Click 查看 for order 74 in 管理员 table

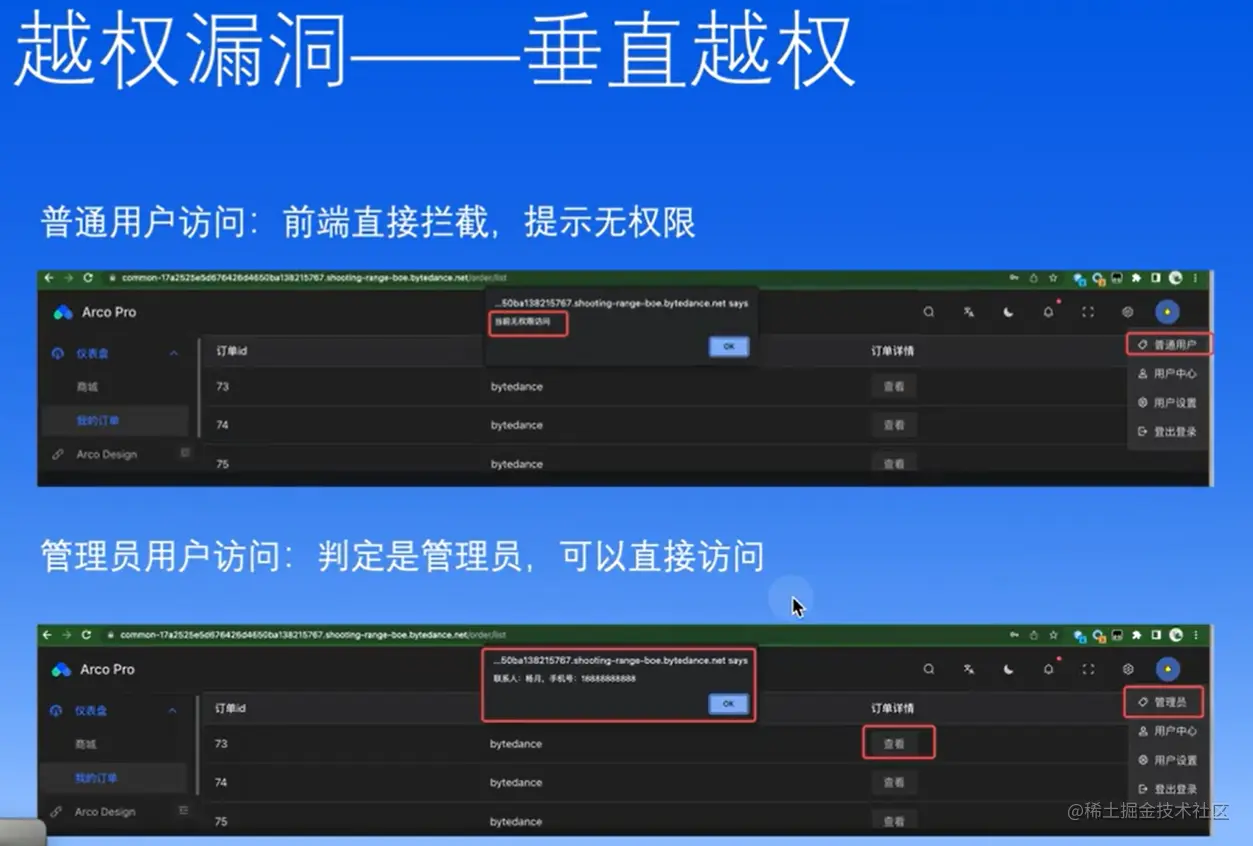(x=894, y=782)
